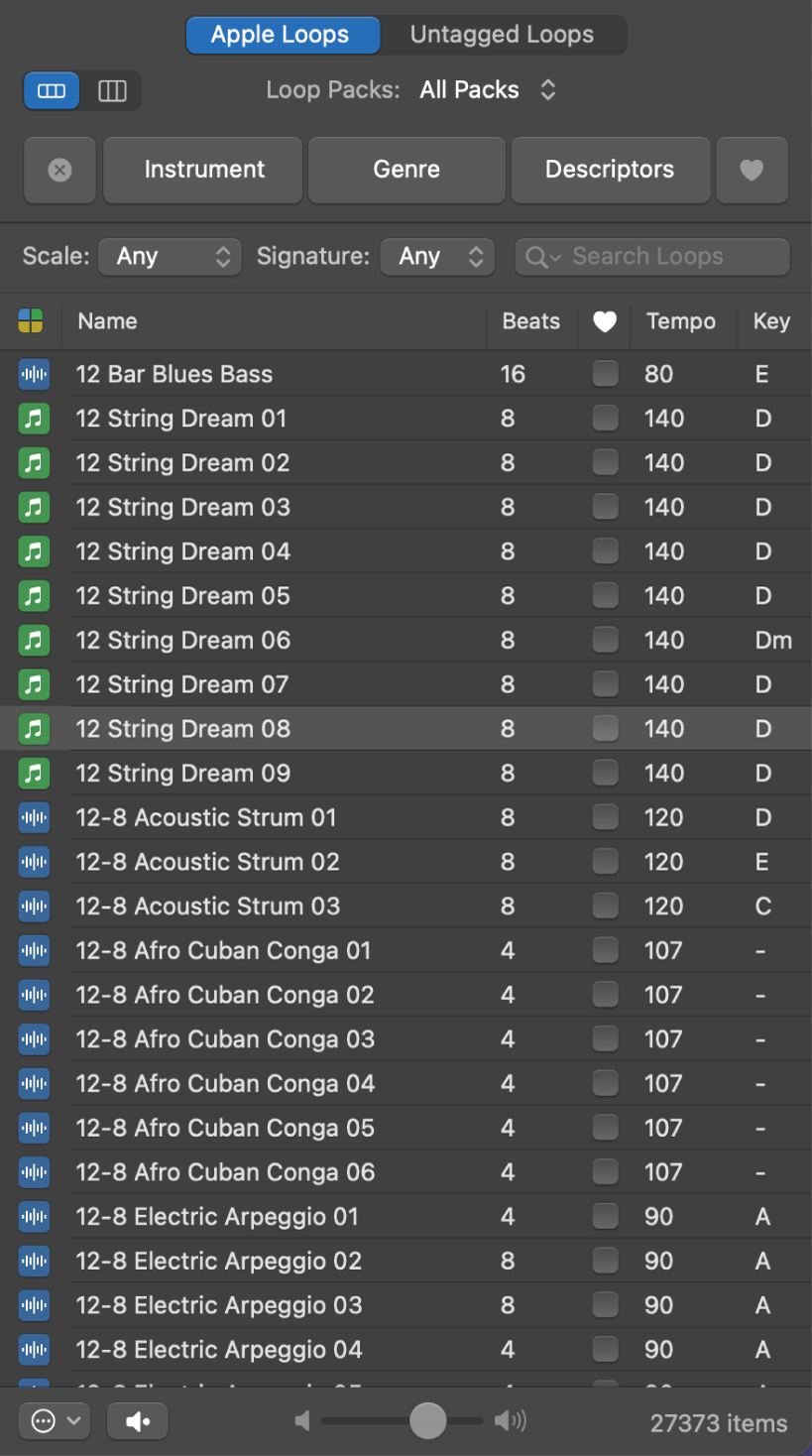Click waveform icon for 12-8 Acoustic Strum 03
Screen dimensions: 812x1456
click(34, 906)
